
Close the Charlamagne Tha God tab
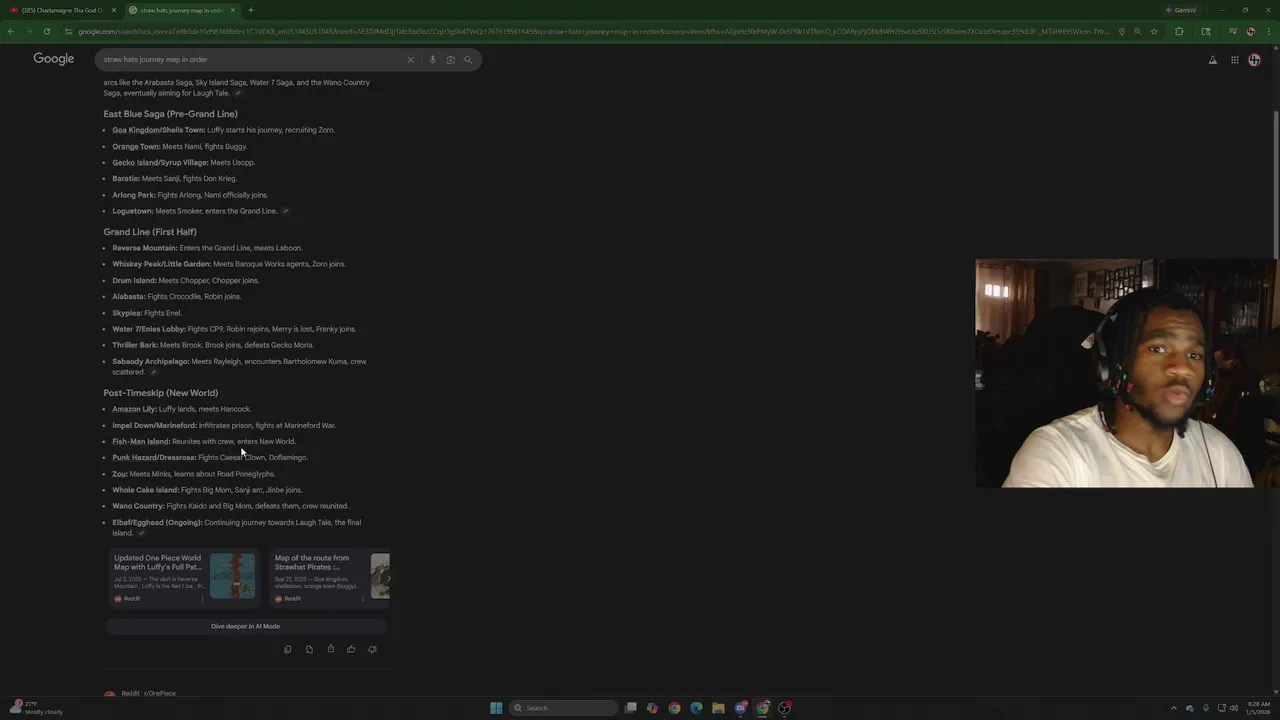pos(113,10)
